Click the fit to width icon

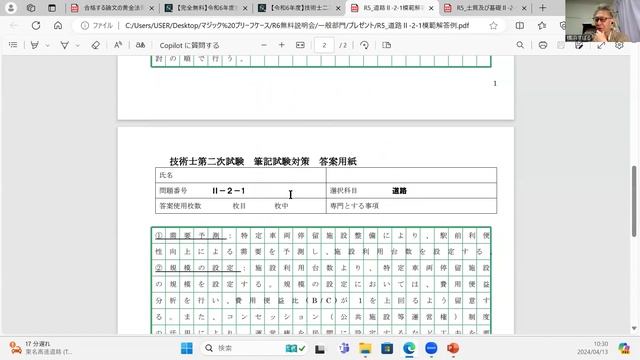(300, 45)
